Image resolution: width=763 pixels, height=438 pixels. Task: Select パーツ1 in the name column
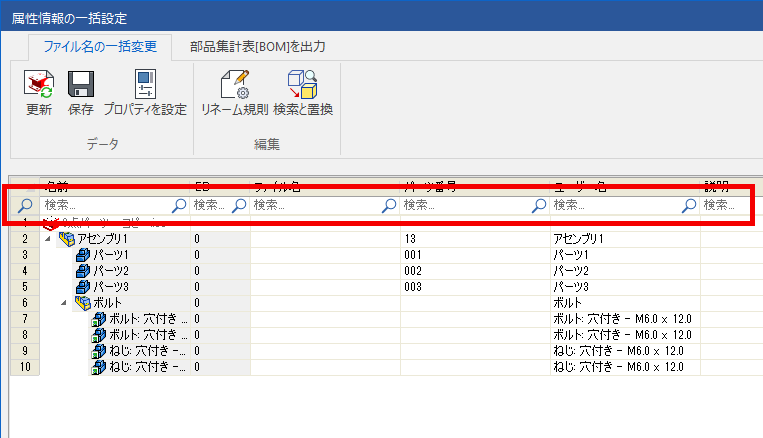click(111, 255)
